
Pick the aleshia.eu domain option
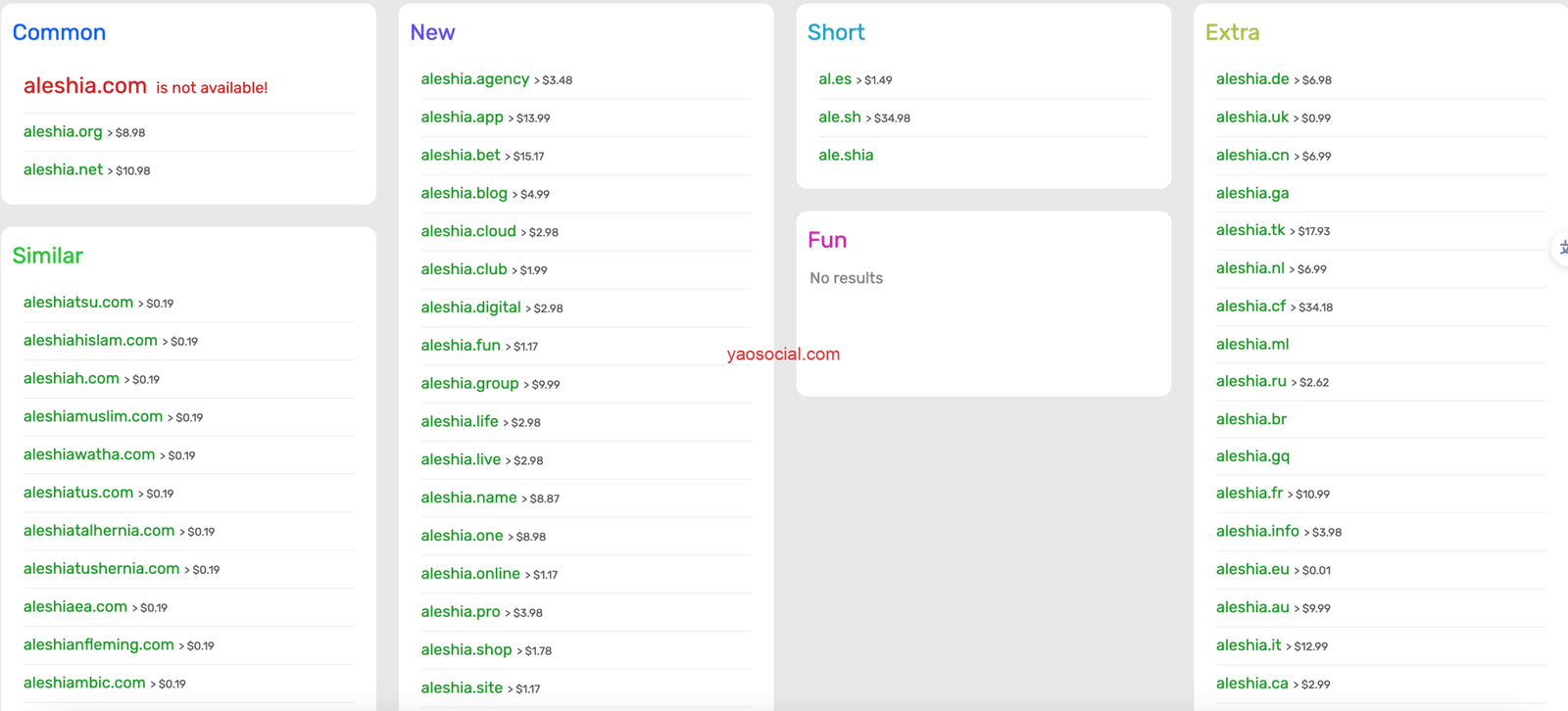point(1252,569)
